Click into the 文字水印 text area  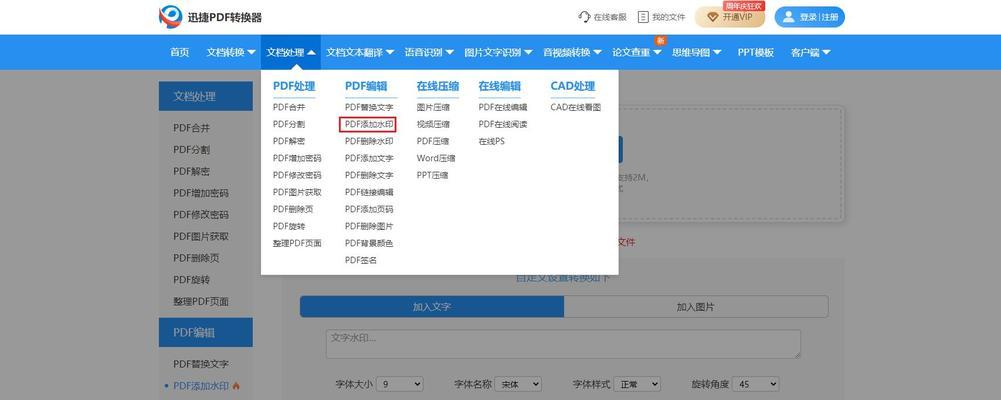tap(563, 344)
